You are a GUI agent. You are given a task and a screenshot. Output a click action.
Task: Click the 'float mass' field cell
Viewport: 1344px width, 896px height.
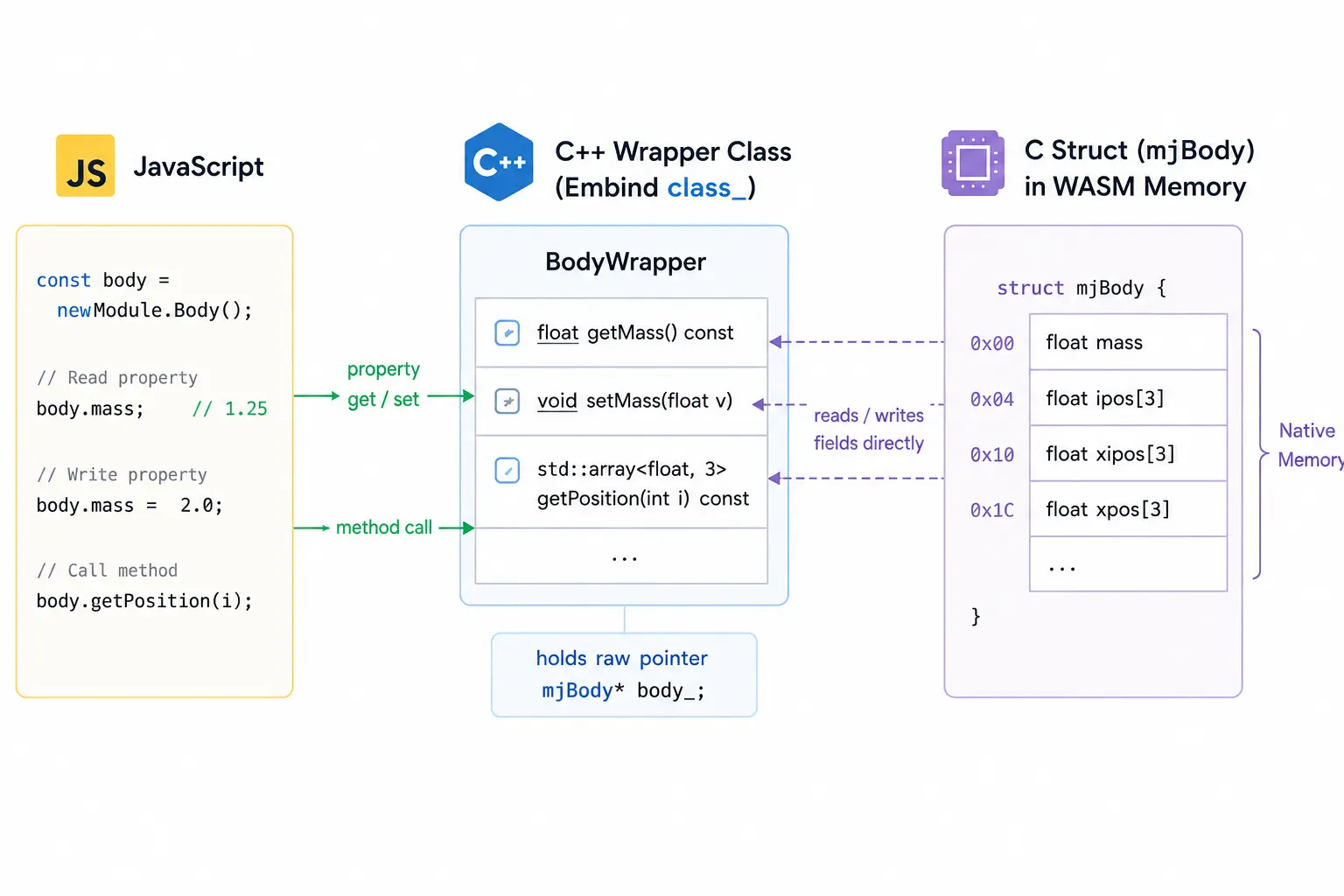1128,342
